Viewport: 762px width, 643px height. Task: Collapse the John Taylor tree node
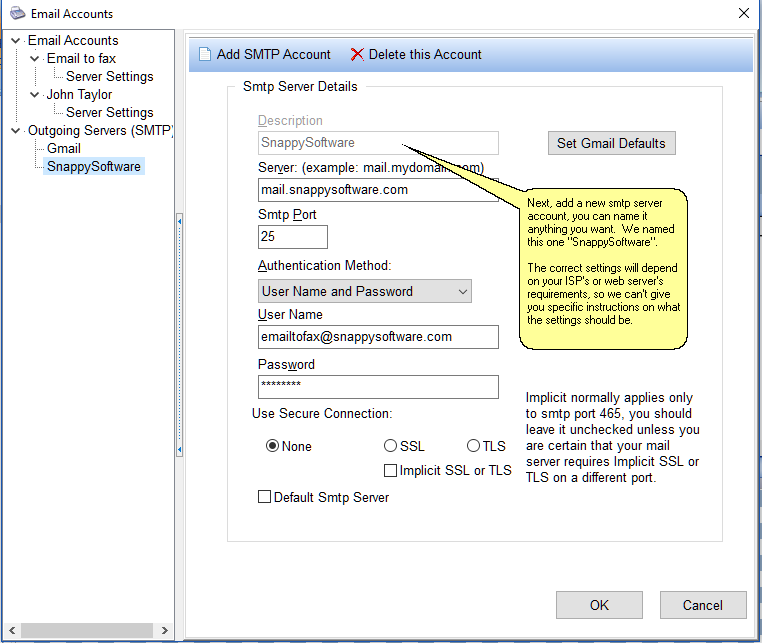35,94
